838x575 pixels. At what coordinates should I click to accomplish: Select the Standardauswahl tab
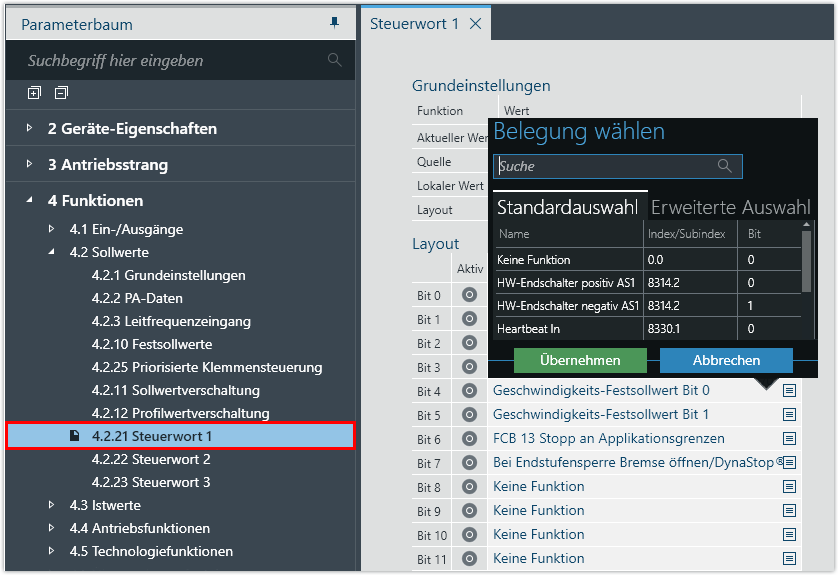click(x=567, y=207)
